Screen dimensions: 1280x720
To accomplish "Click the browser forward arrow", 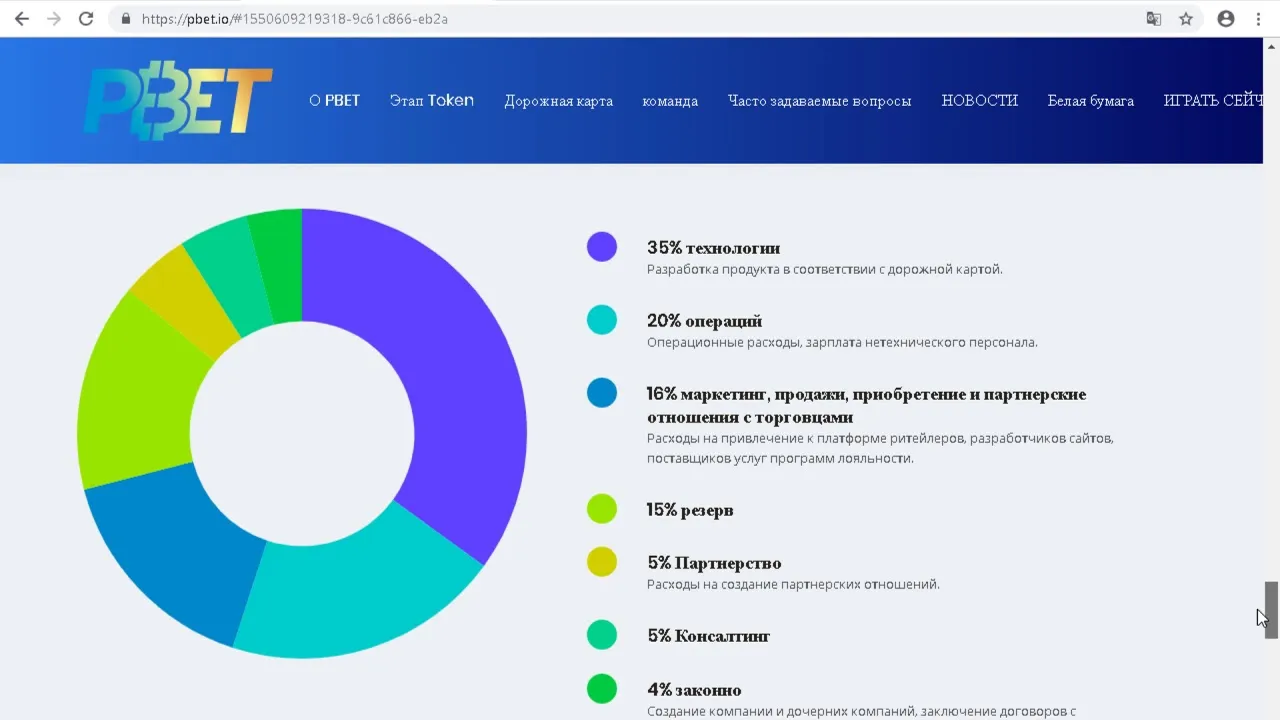I will coord(53,19).
